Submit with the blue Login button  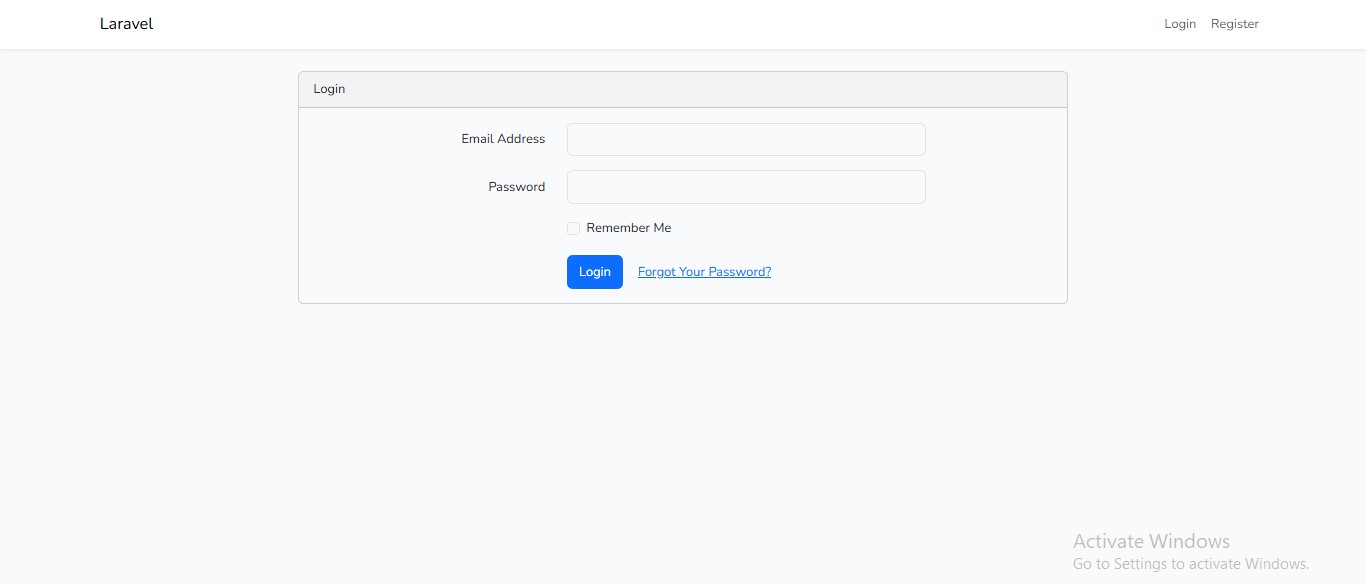(x=595, y=272)
